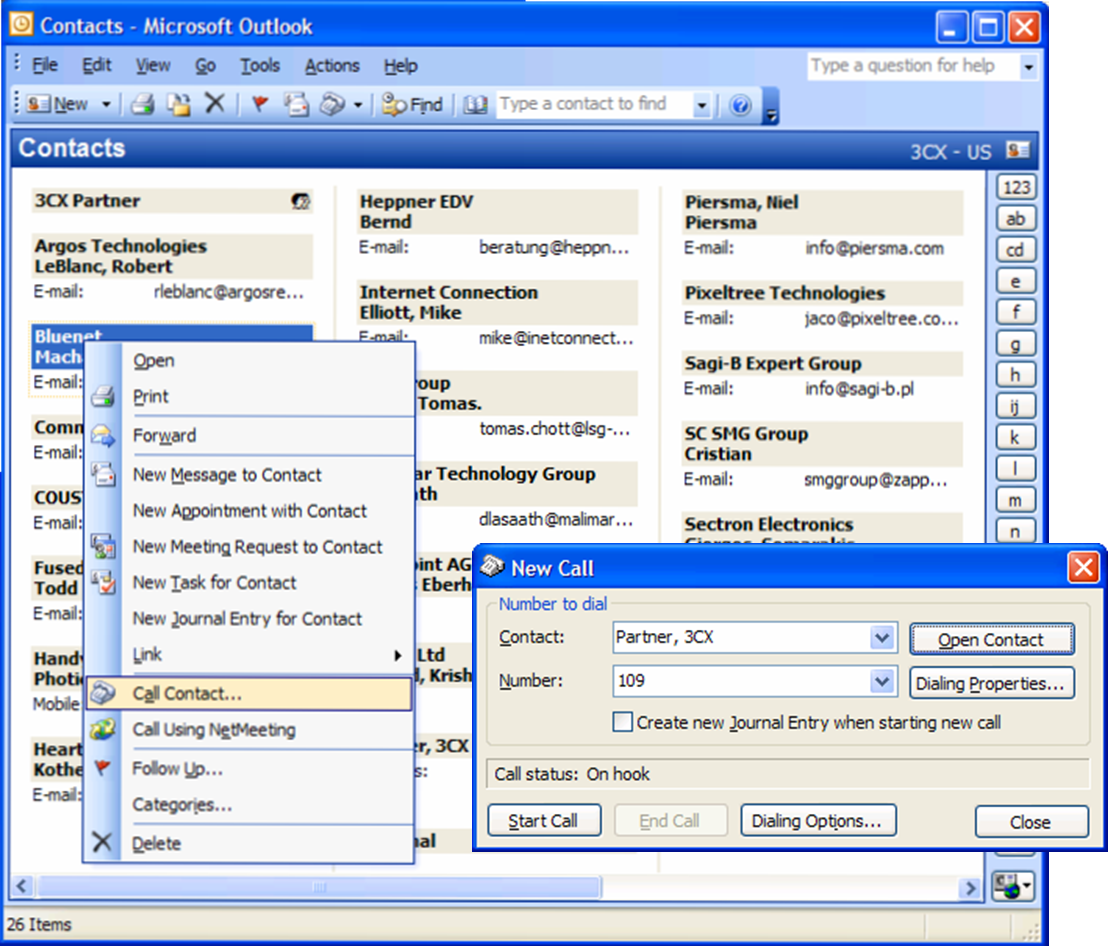The width and height of the screenshot is (1108, 946).
Task: Click the New contact toolbar button
Action: click(57, 105)
